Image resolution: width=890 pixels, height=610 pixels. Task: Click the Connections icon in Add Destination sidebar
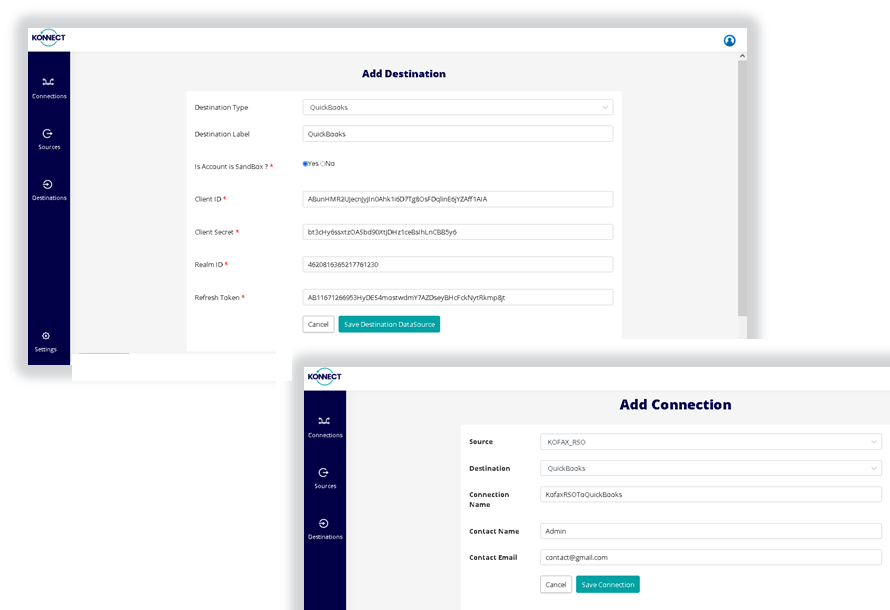coord(48,83)
